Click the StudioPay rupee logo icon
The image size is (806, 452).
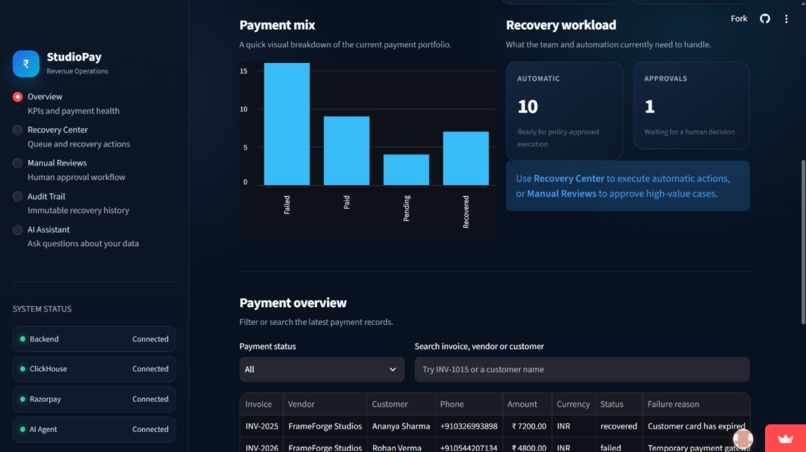coord(26,64)
